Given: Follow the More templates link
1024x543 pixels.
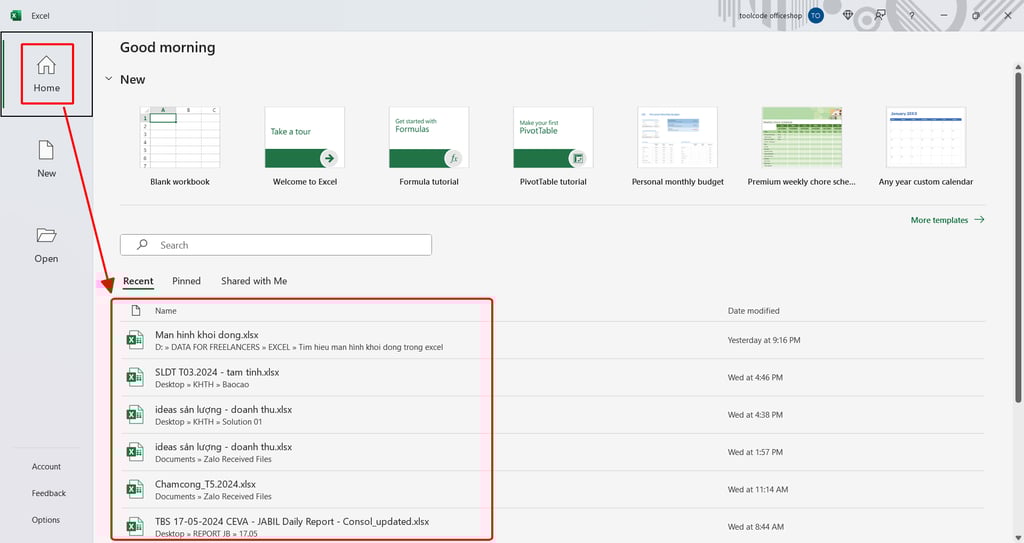Looking at the screenshot, I should (947, 220).
